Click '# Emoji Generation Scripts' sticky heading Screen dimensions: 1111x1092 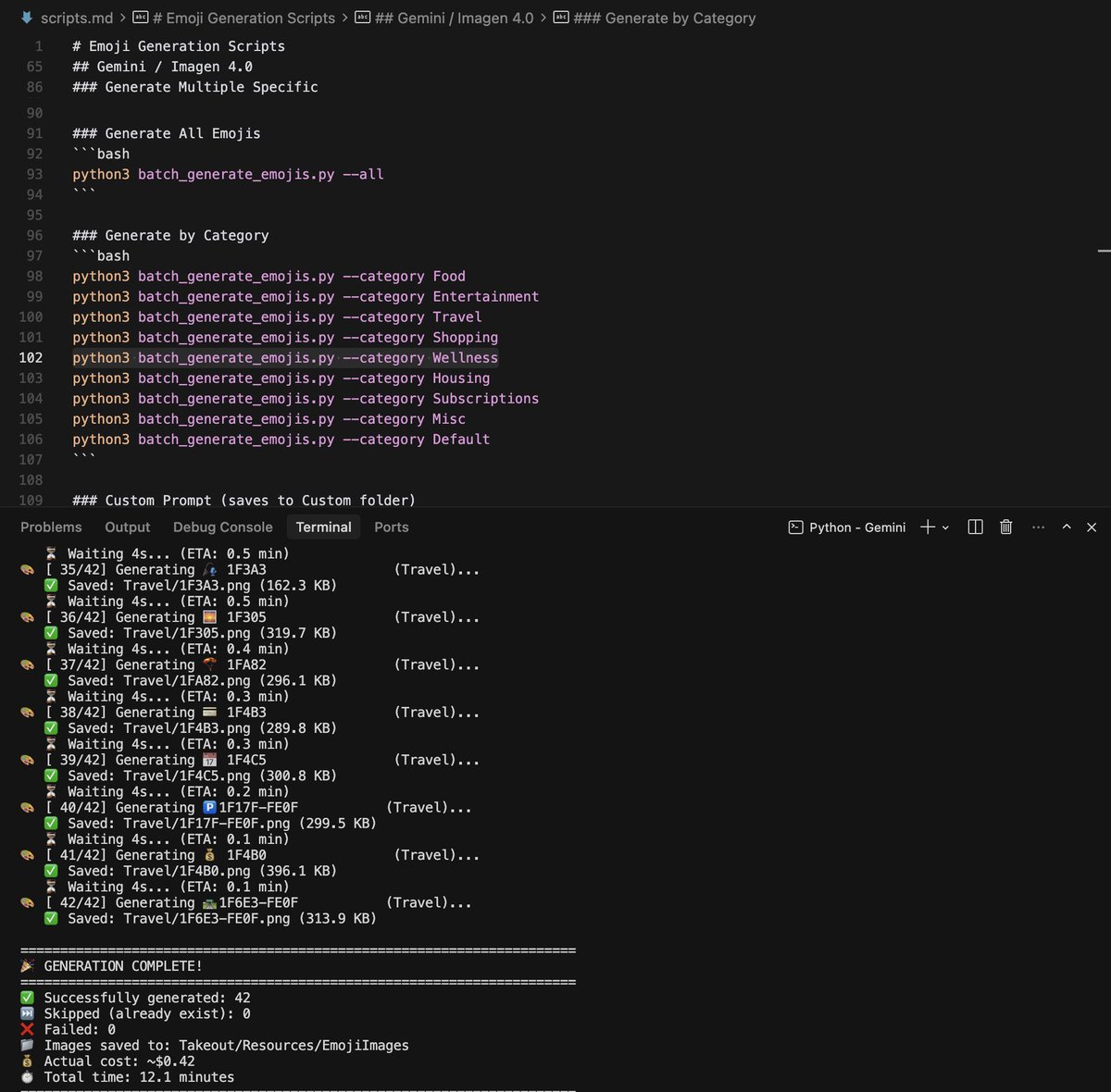tap(179, 46)
